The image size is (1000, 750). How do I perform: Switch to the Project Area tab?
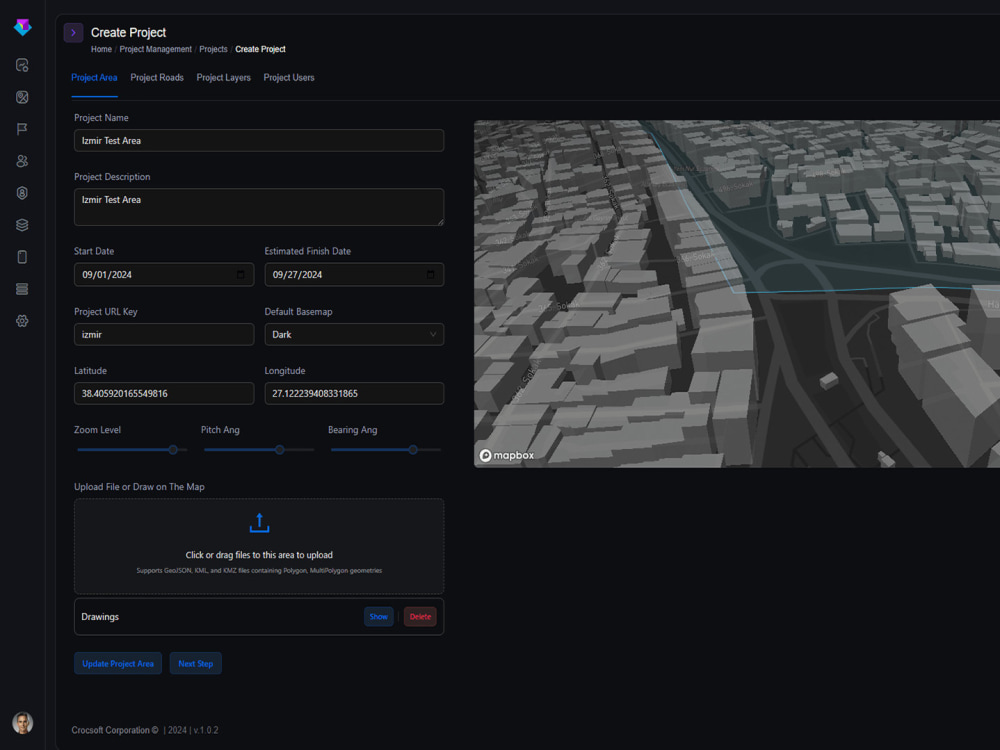click(x=94, y=78)
